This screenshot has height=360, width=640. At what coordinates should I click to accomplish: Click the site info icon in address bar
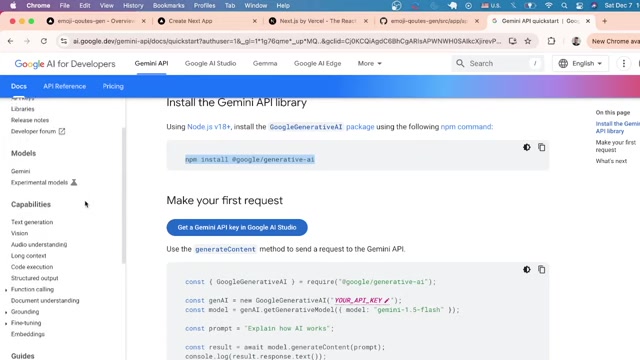coord(64,41)
